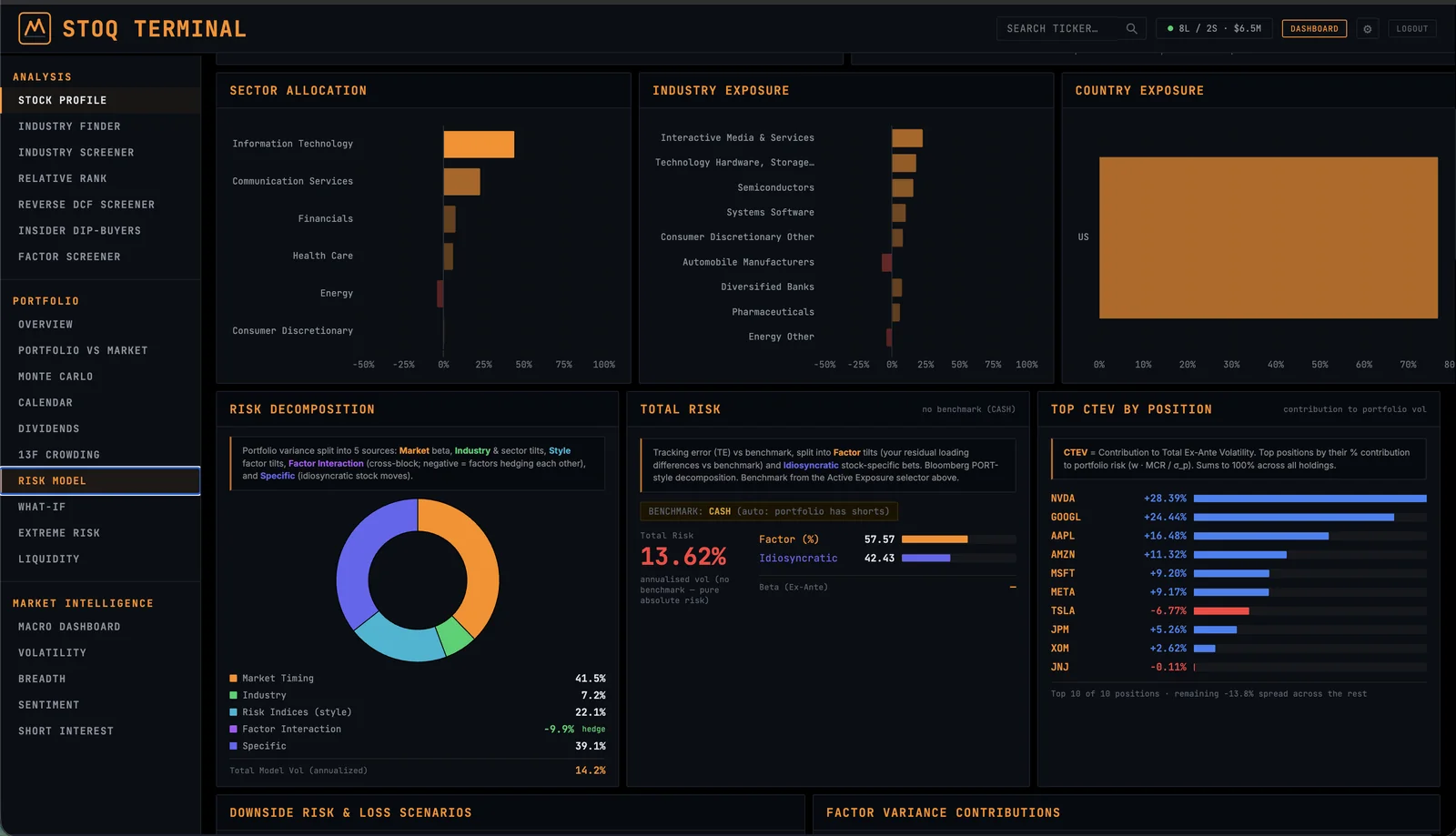Click the Information Technology sector bar
Screen dimensions: 1456x836
(479, 145)
